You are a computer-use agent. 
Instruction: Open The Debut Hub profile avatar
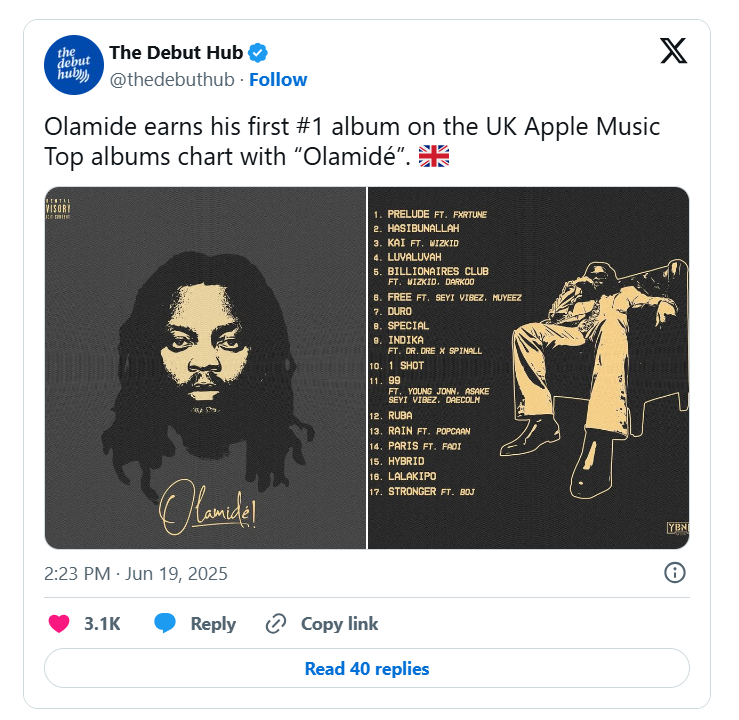coord(74,65)
